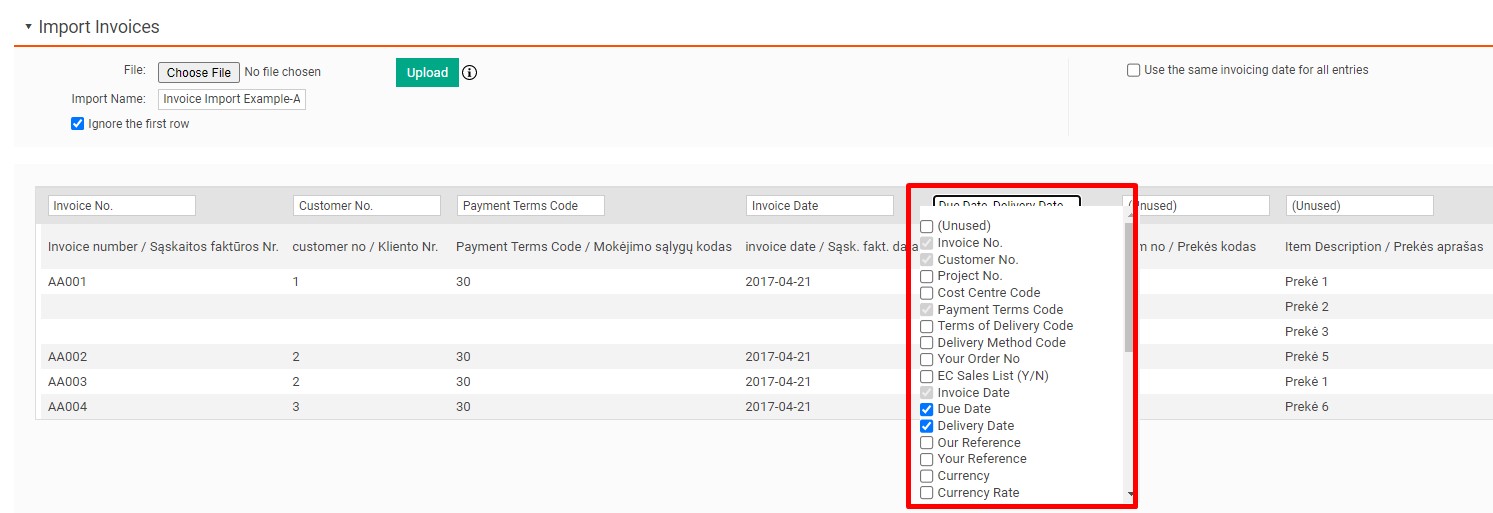This screenshot has height=513, width=1493.
Task: Click the Choose File button
Action: click(199, 73)
